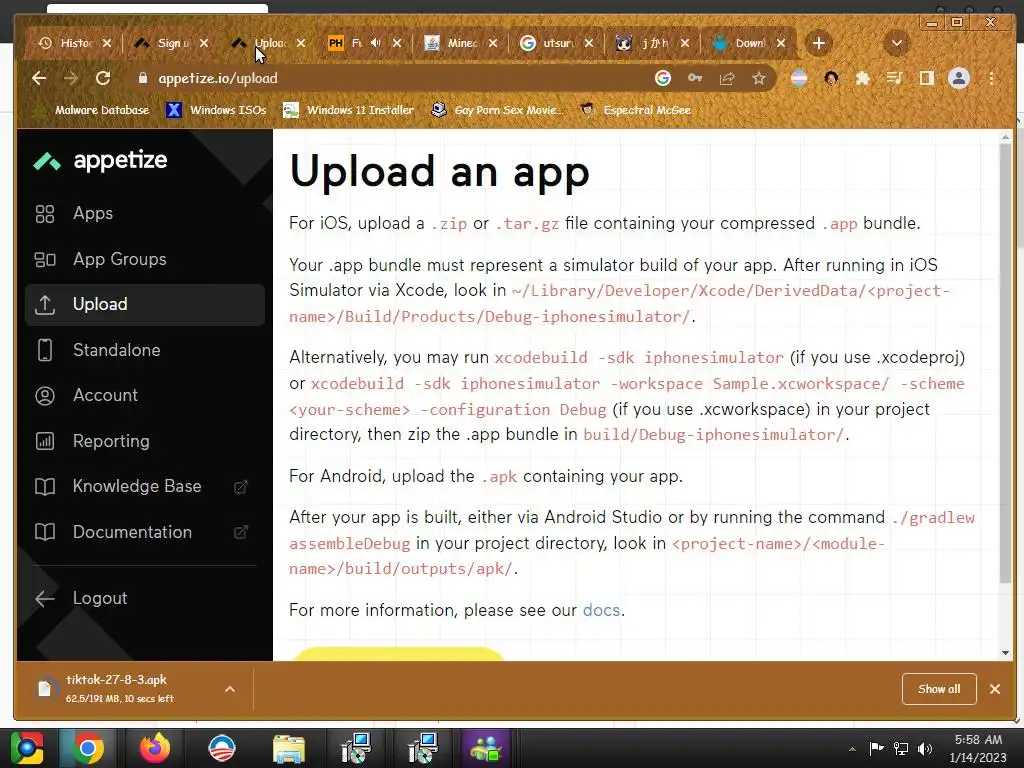Open volume control in tray

click(x=925, y=749)
